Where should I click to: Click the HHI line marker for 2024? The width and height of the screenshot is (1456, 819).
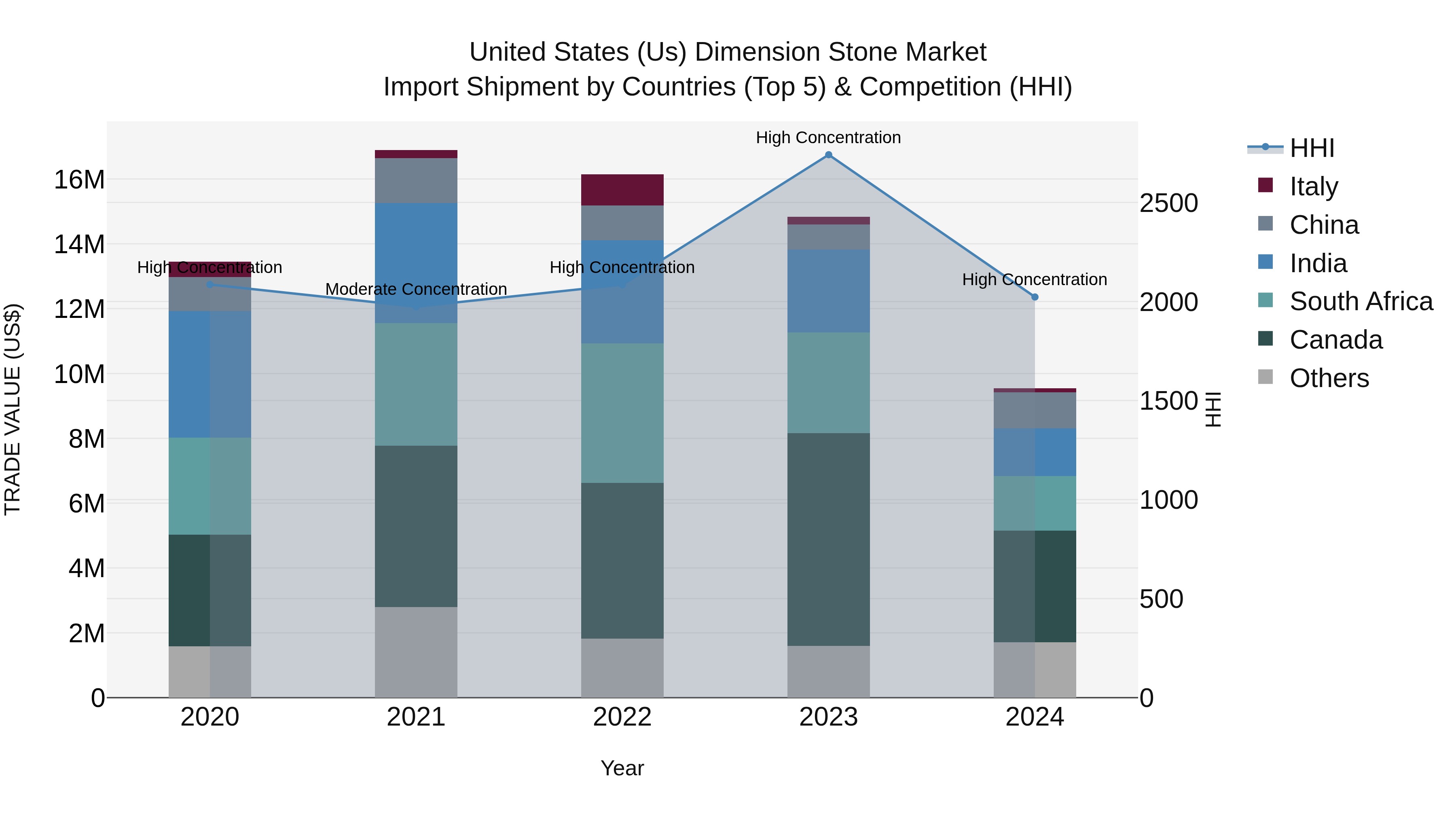[x=1035, y=297]
